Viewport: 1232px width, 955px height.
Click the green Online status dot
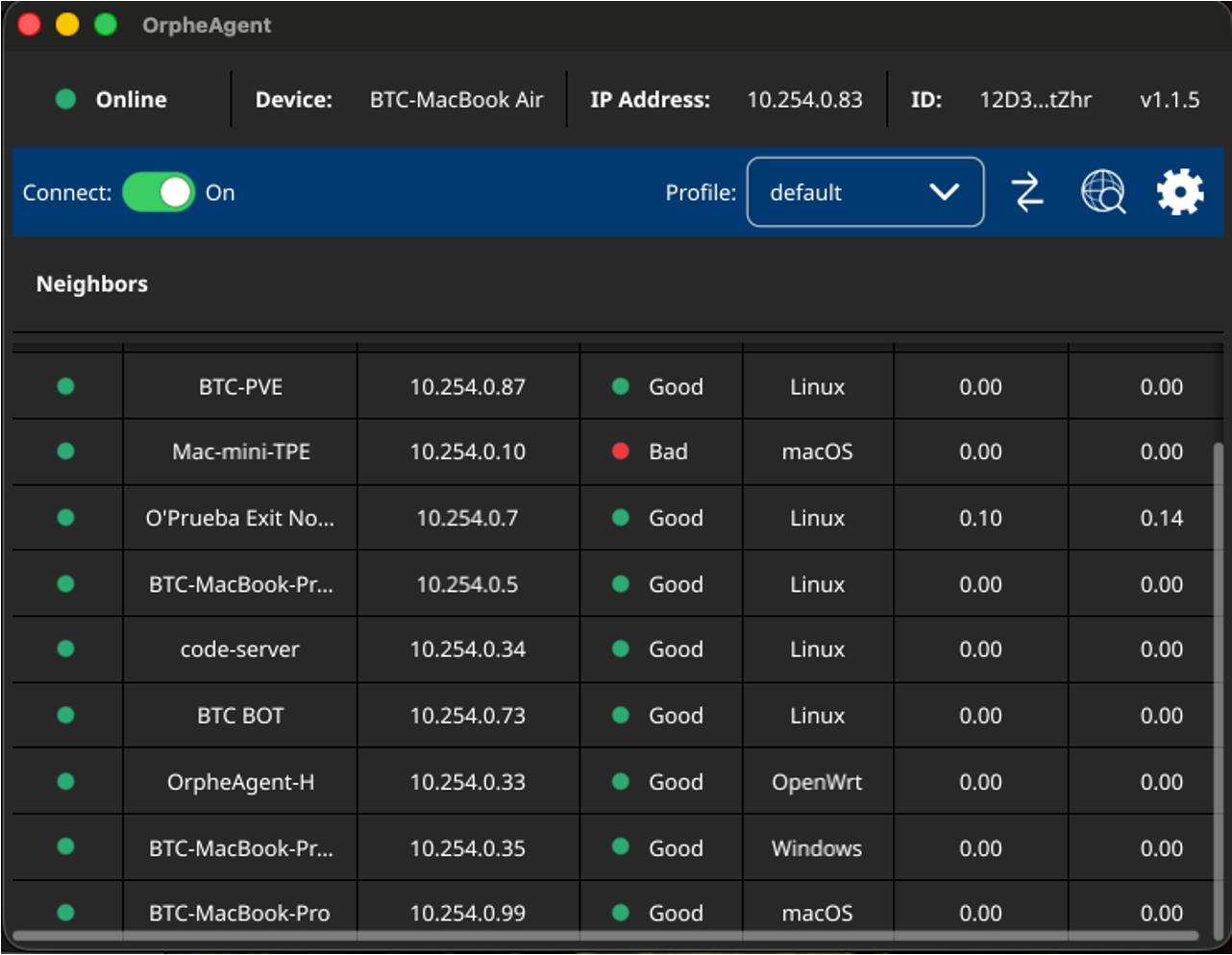click(x=65, y=99)
